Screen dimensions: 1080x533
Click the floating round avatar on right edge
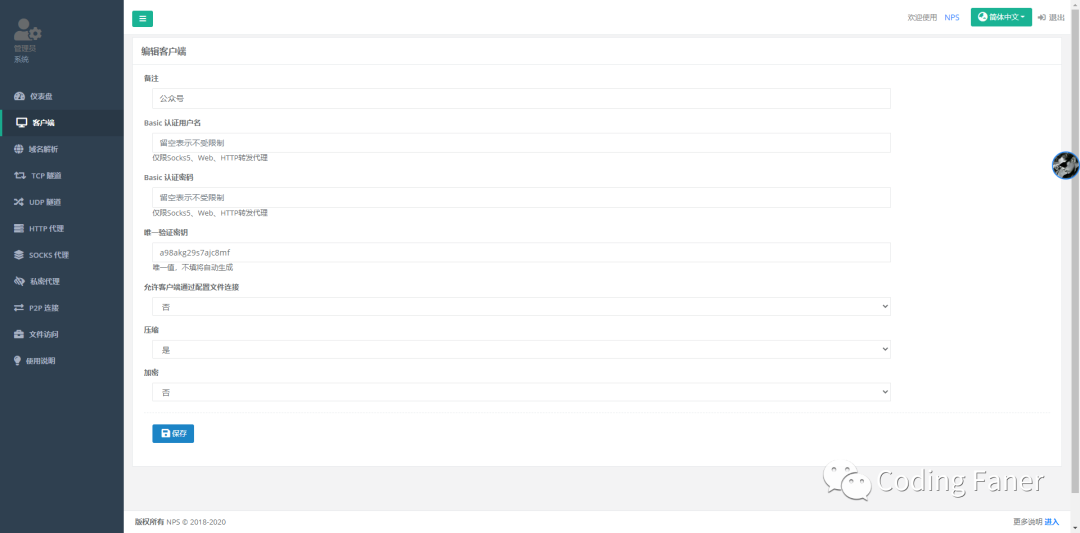pyautogui.click(x=1065, y=165)
